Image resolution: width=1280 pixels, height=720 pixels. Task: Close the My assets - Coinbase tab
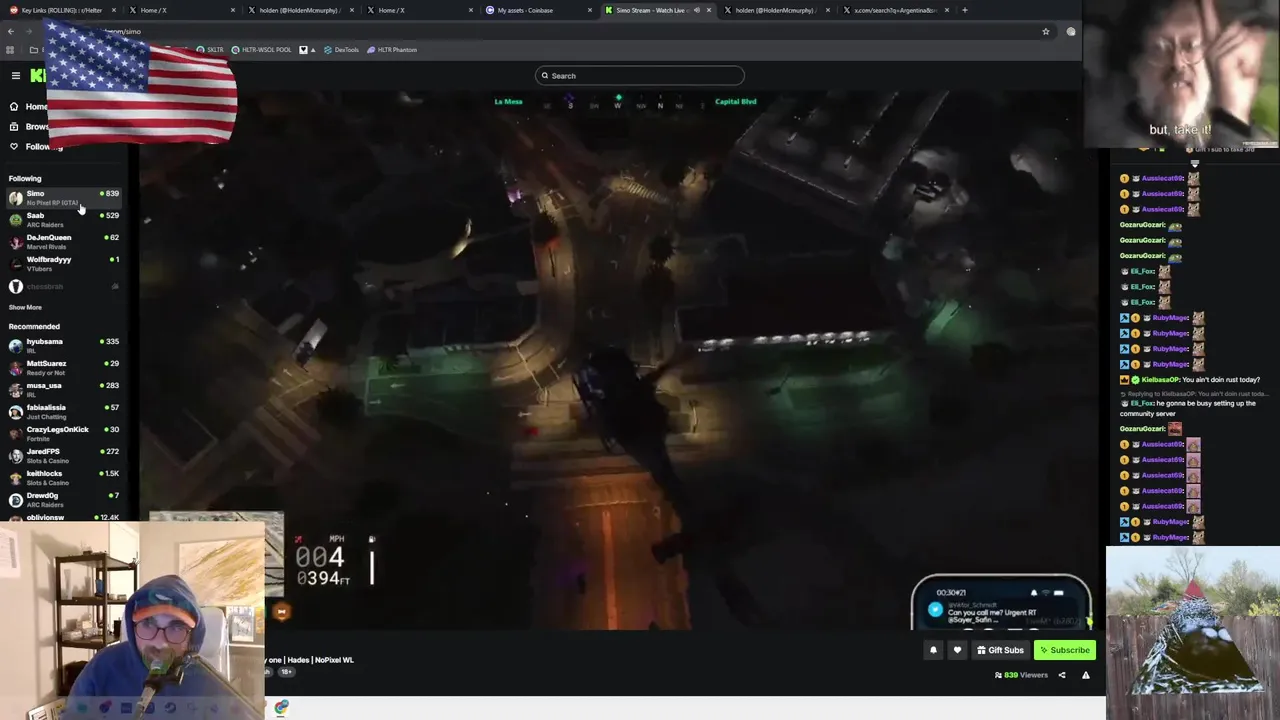[x=589, y=10]
